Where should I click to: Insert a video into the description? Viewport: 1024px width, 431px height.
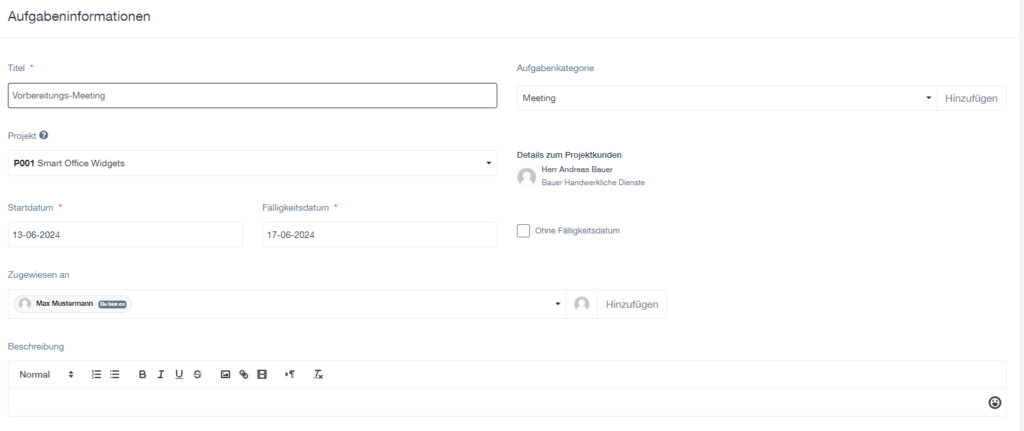pos(262,374)
